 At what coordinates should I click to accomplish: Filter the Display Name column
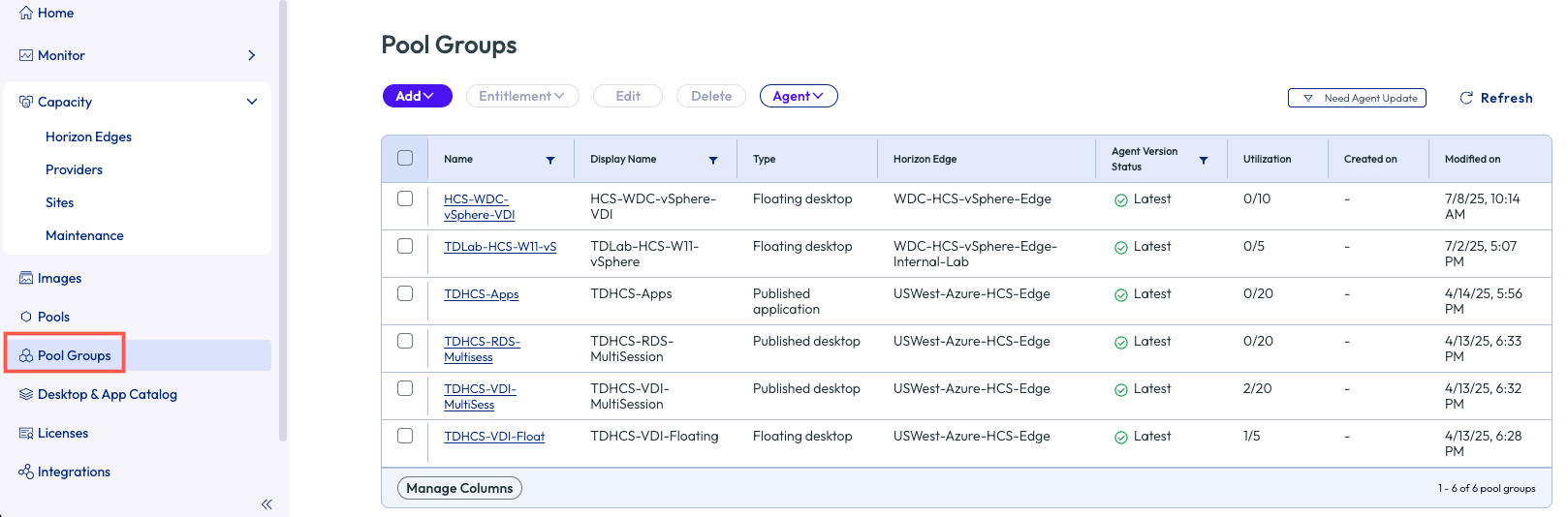[x=713, y=160]
